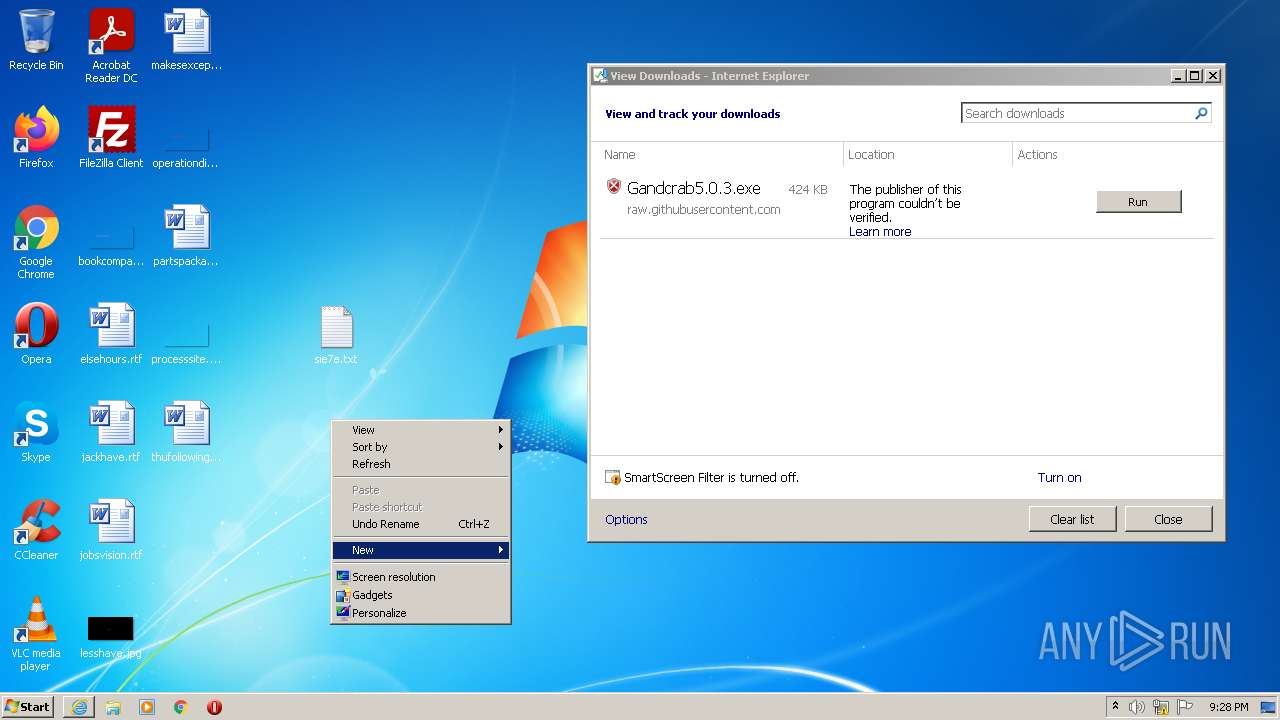Expand the Sort by submenu
Screen dimensions: 1280x720
[x=421, y=447]
